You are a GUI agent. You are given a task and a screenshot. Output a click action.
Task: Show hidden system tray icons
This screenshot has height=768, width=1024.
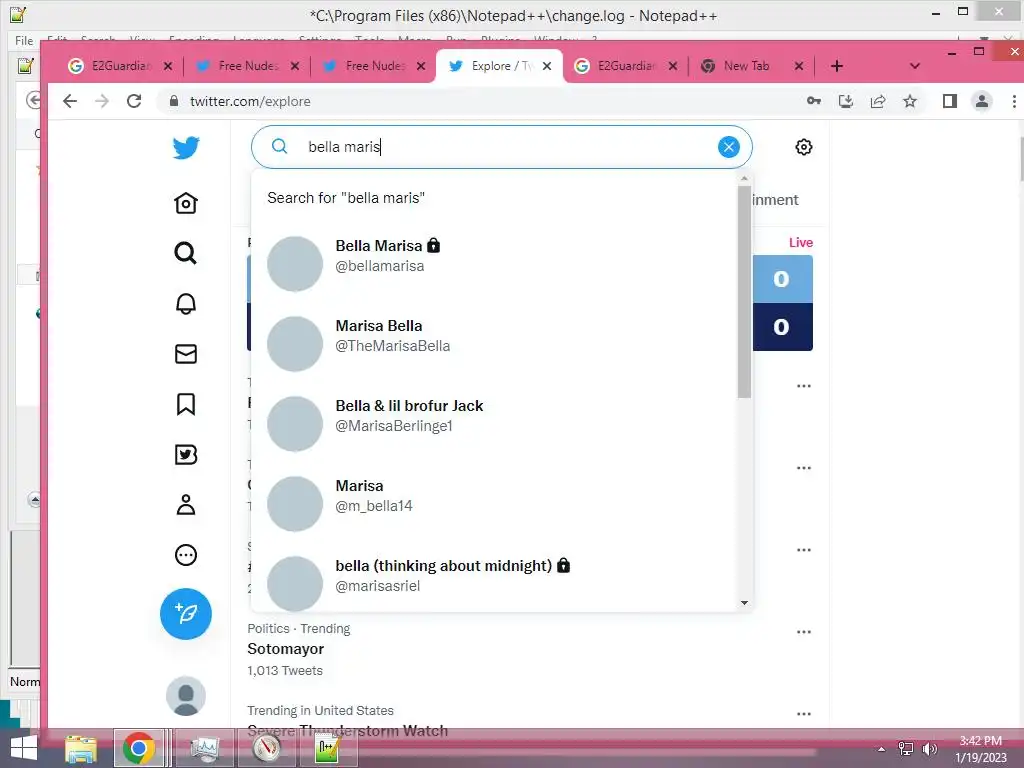click(x=881, y=748)
